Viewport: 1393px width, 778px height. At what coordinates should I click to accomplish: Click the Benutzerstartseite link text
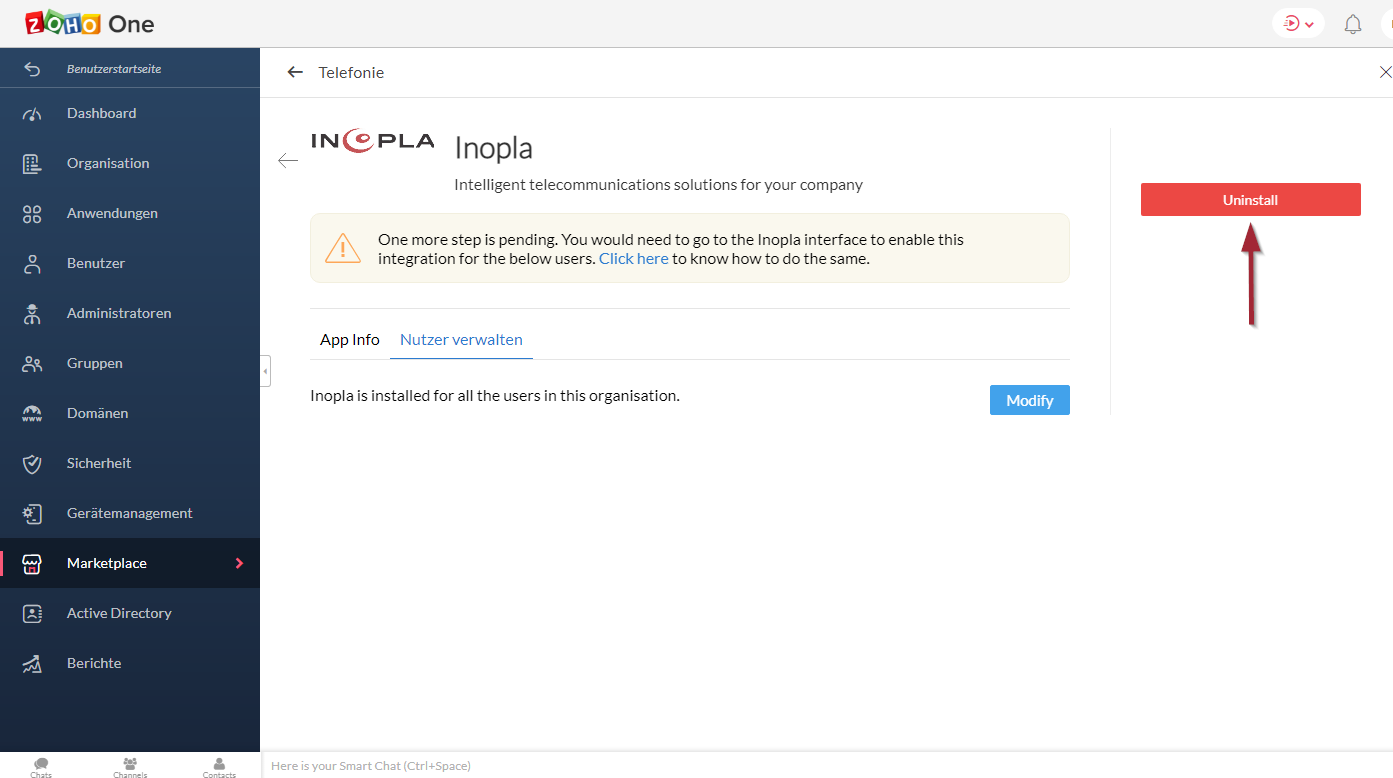[114, 69]
